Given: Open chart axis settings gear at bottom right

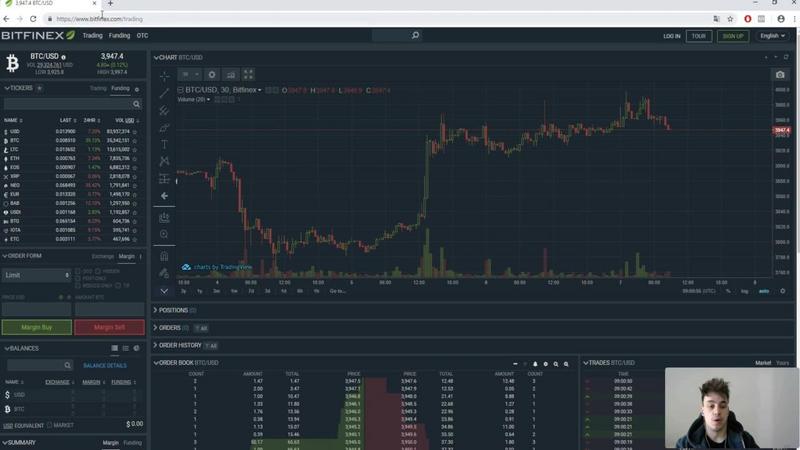Looking at the screenshot, I should pyautogui.click(x=783, y=291).
